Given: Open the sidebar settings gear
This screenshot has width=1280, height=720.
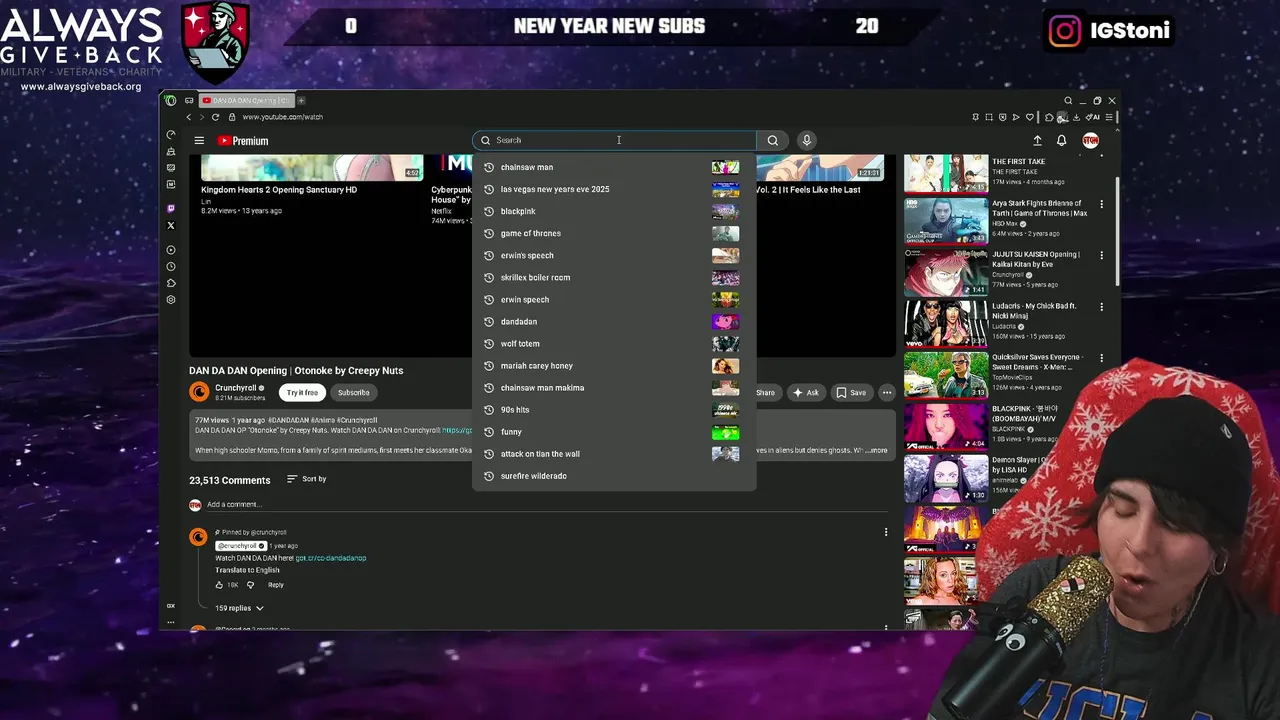Looking at the screenshot, I should click(x=171, y=300).
